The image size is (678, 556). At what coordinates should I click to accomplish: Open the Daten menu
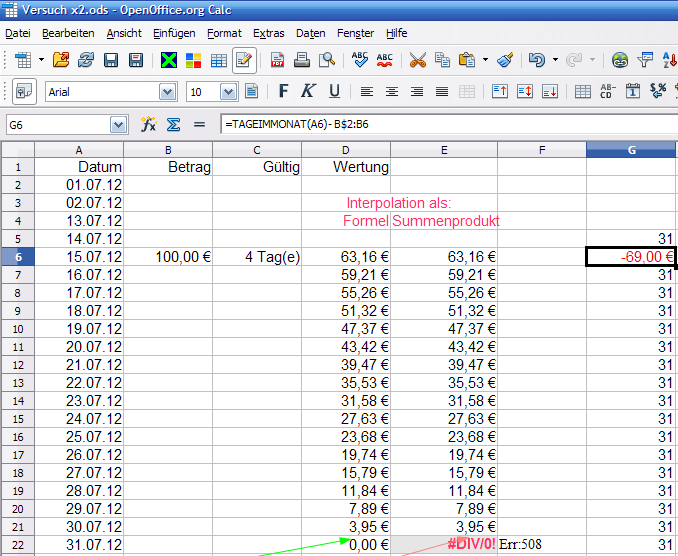(x=310, y=33)
